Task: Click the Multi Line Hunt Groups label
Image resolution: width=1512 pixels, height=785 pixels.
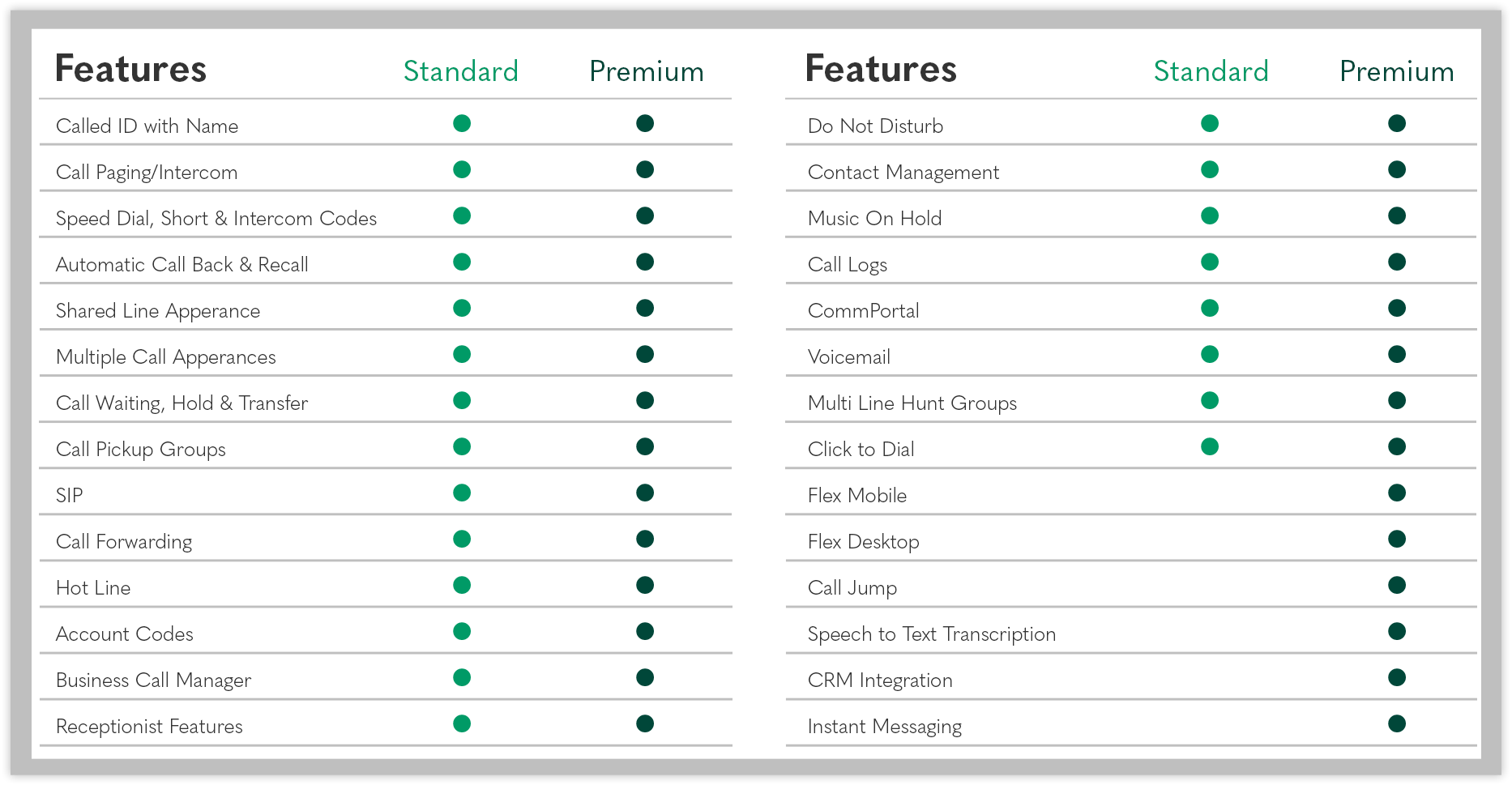Action: click(x=912, y=403)
